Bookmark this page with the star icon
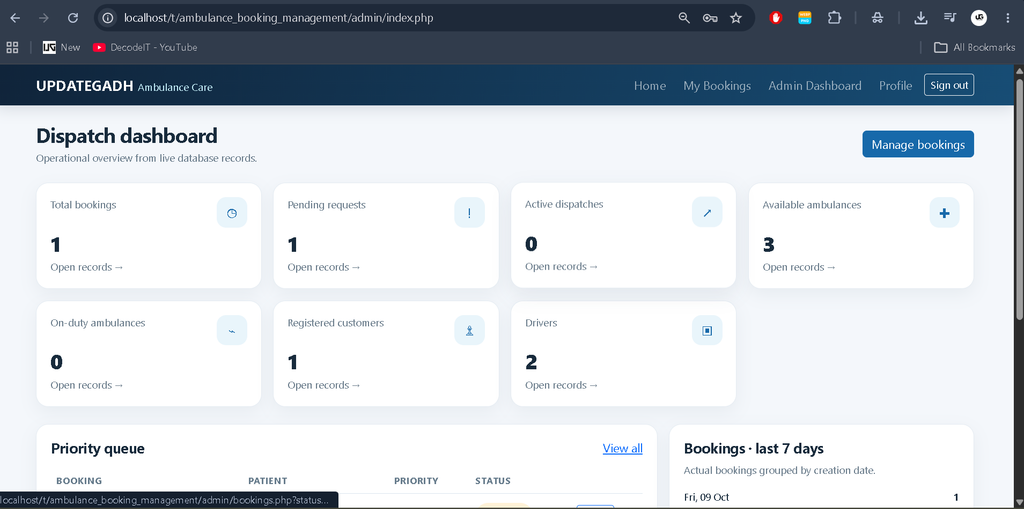 tap(736, 18)
